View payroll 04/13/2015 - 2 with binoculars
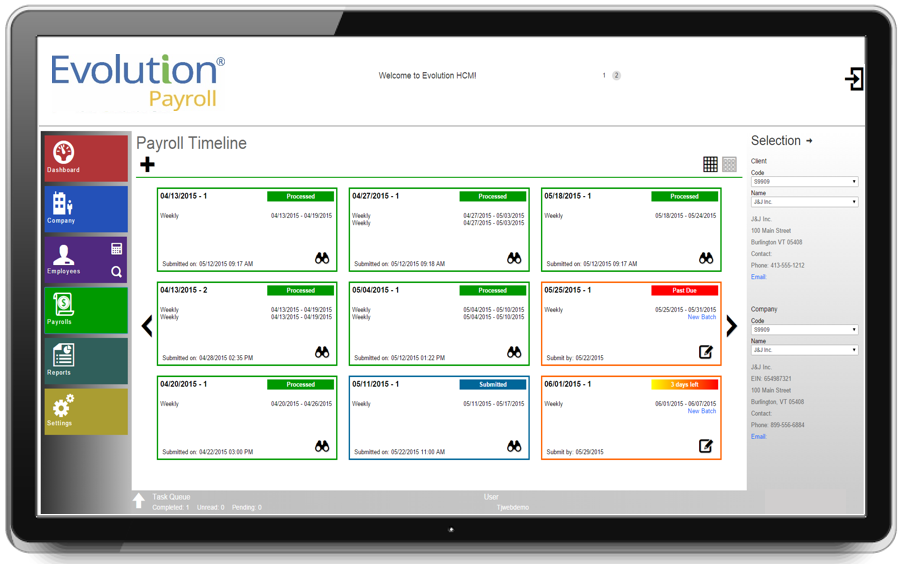 tap(322, 352)
